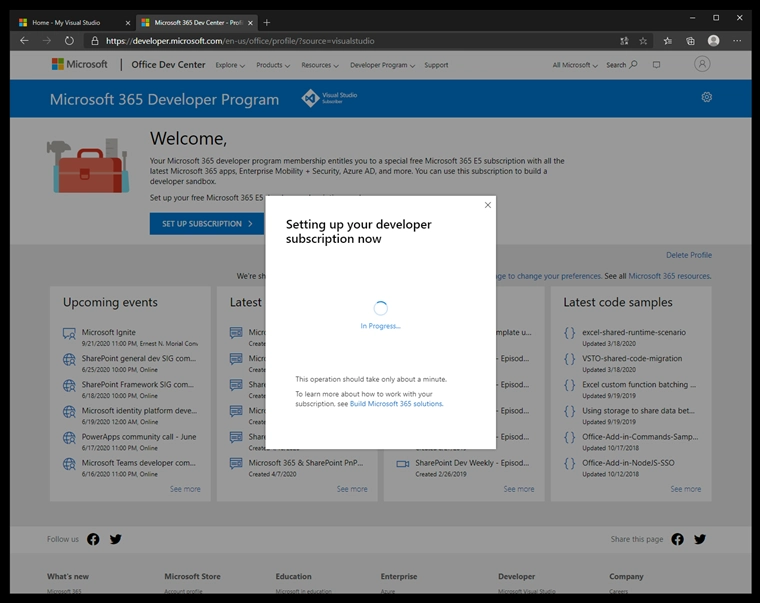
Task: Click SET UP SUBSCRIPTION button
Action: [207, 223]
